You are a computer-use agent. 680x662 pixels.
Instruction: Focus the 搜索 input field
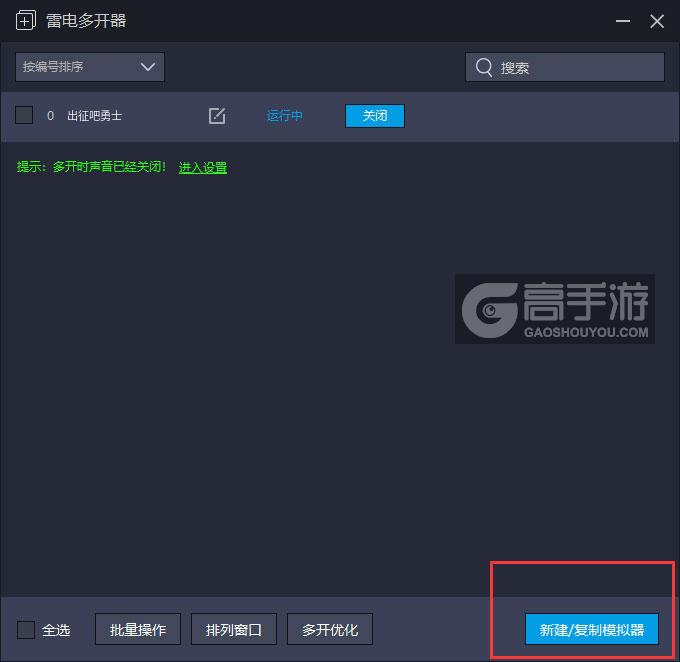(565, 67)
